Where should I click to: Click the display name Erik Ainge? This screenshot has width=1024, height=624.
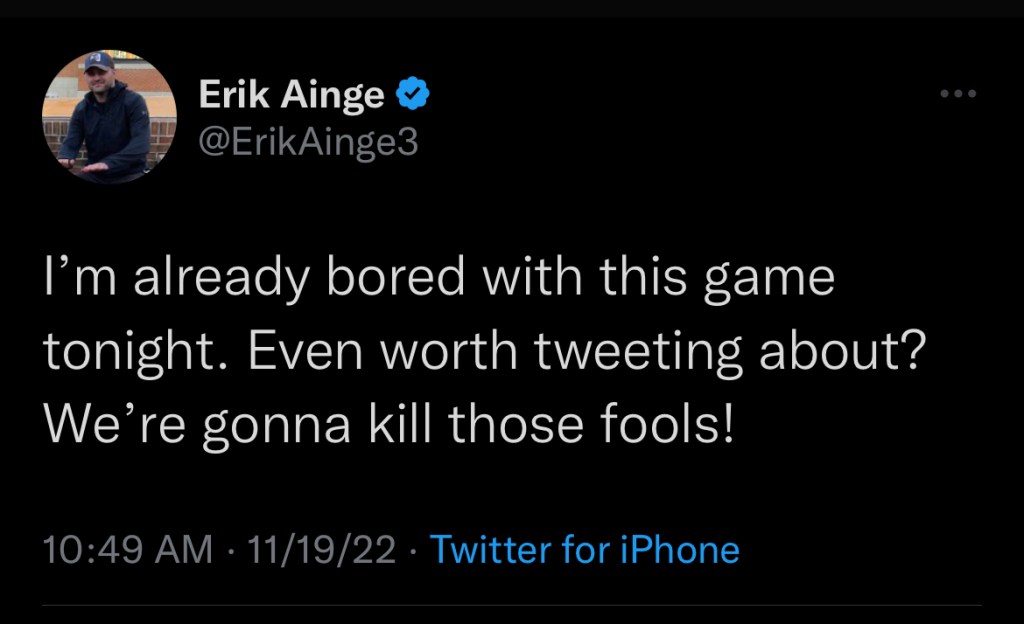click(291, 95)
